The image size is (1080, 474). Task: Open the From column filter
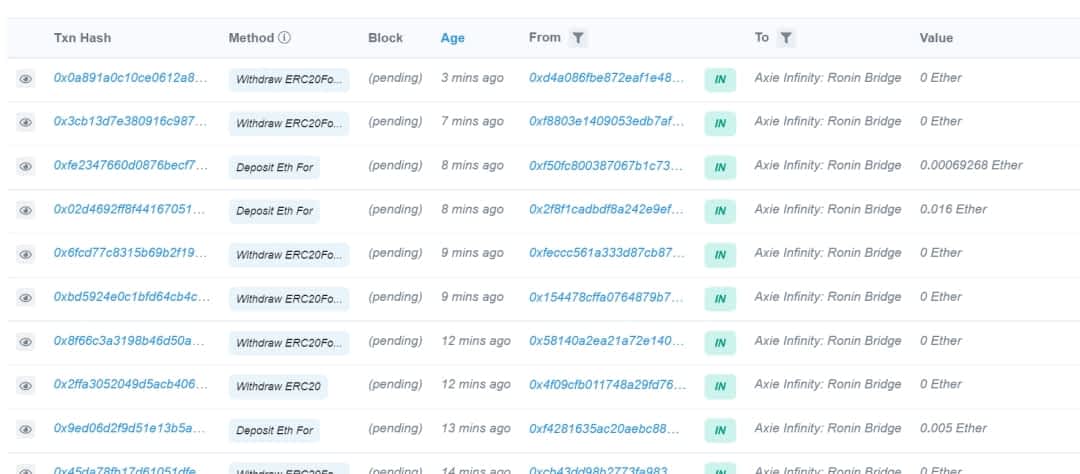pyautogui.click(x=578, y=38)
